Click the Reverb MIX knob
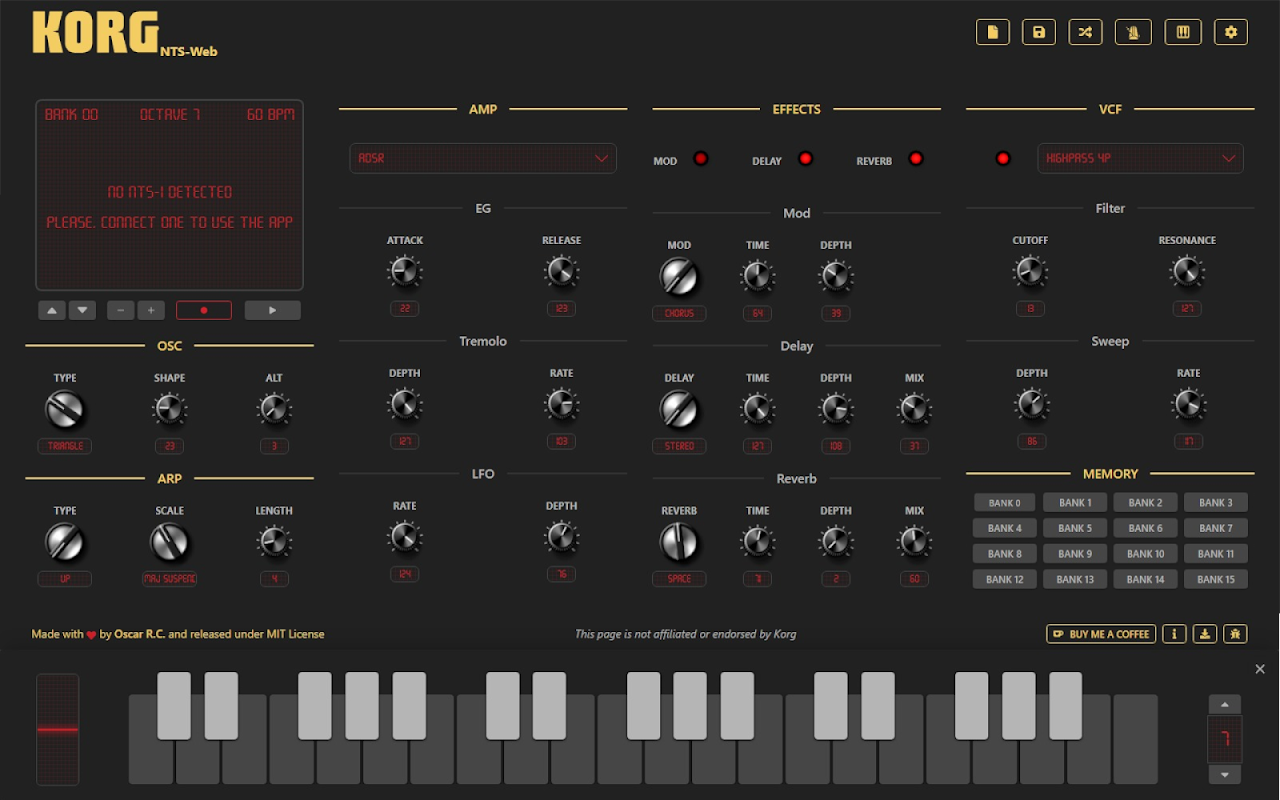Image resolution: width=1280 pixels, height=800 pixels. 914,542
